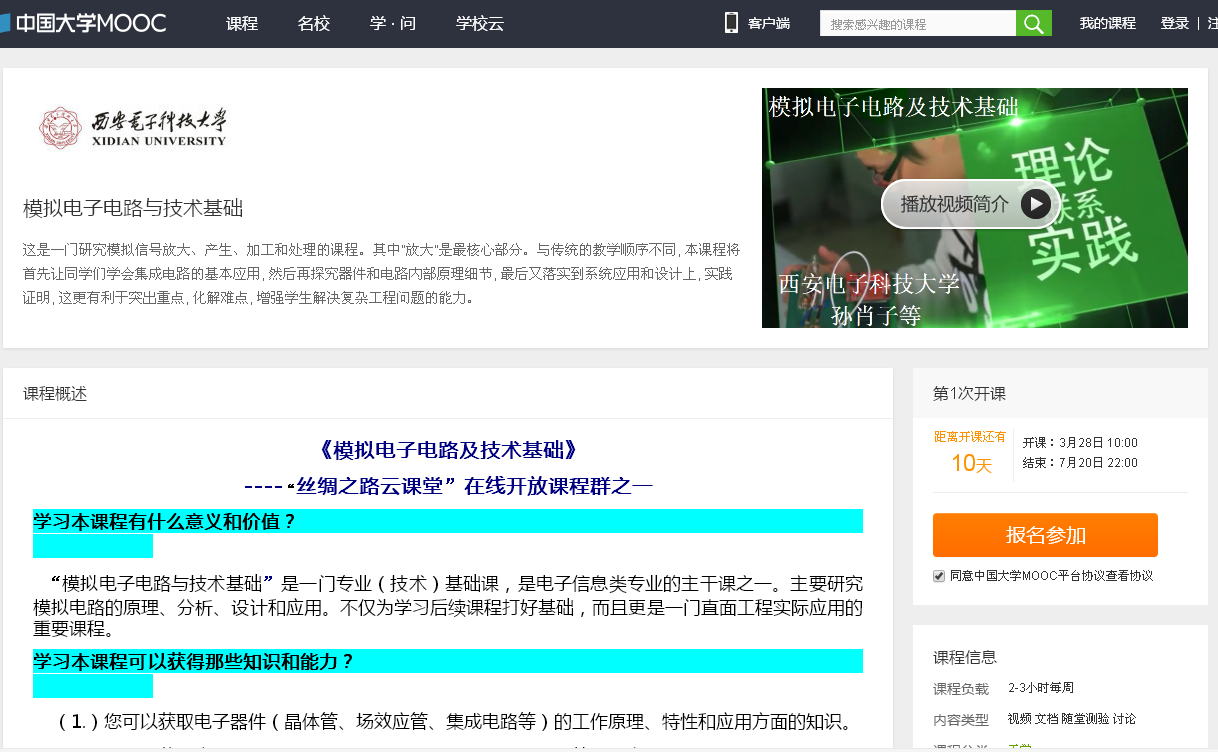Click the 中国大学MOOC site logo
1218x752 pixels.
pos(85,23)
